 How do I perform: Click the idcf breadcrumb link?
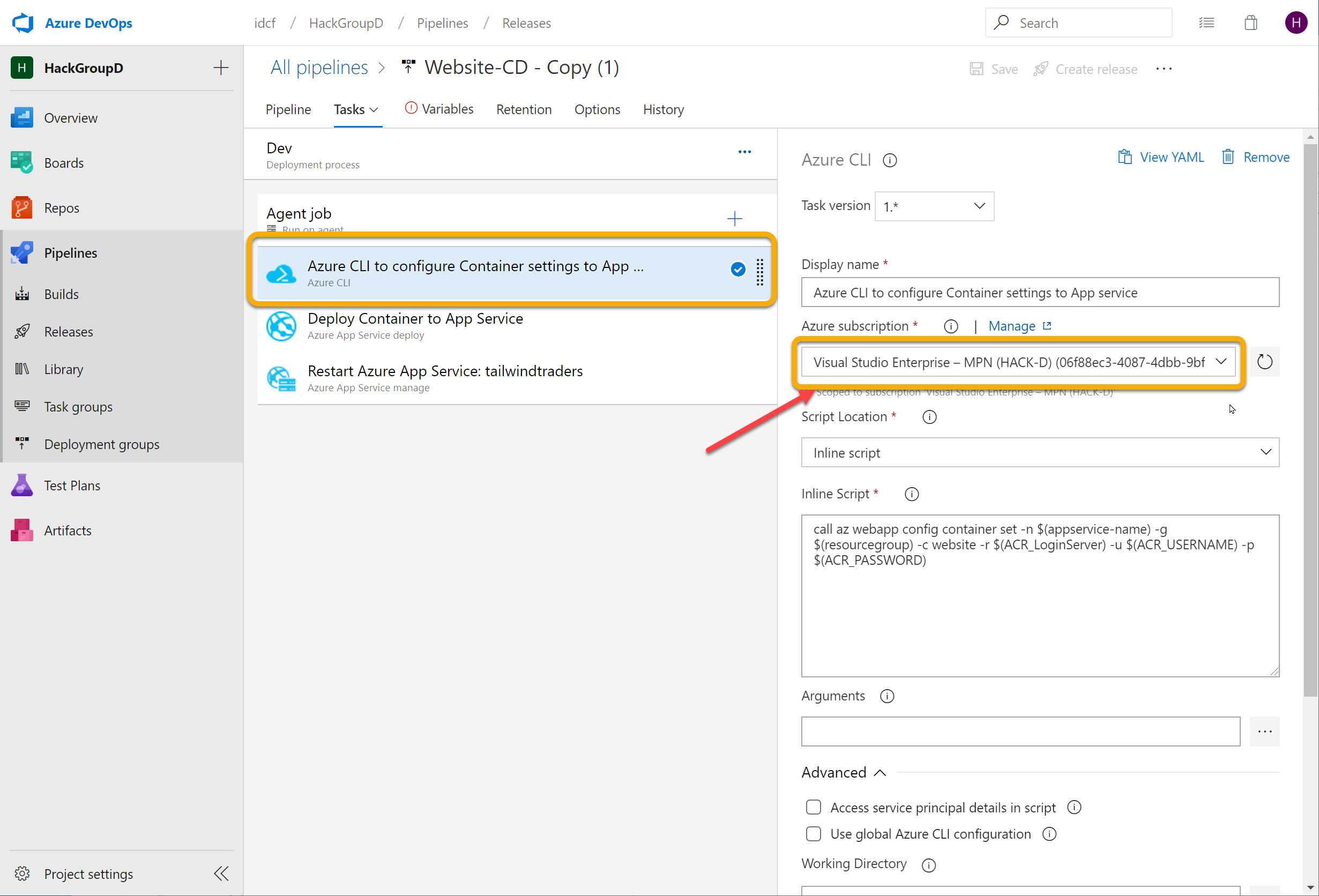(x=264, y=23)
